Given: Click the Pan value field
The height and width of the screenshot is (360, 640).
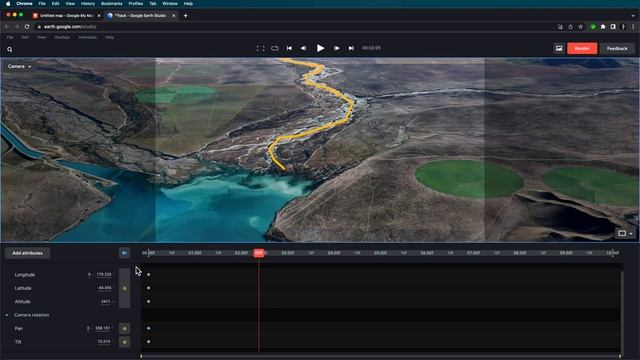Looking at the screenshot, I should (x=102, y=328).
